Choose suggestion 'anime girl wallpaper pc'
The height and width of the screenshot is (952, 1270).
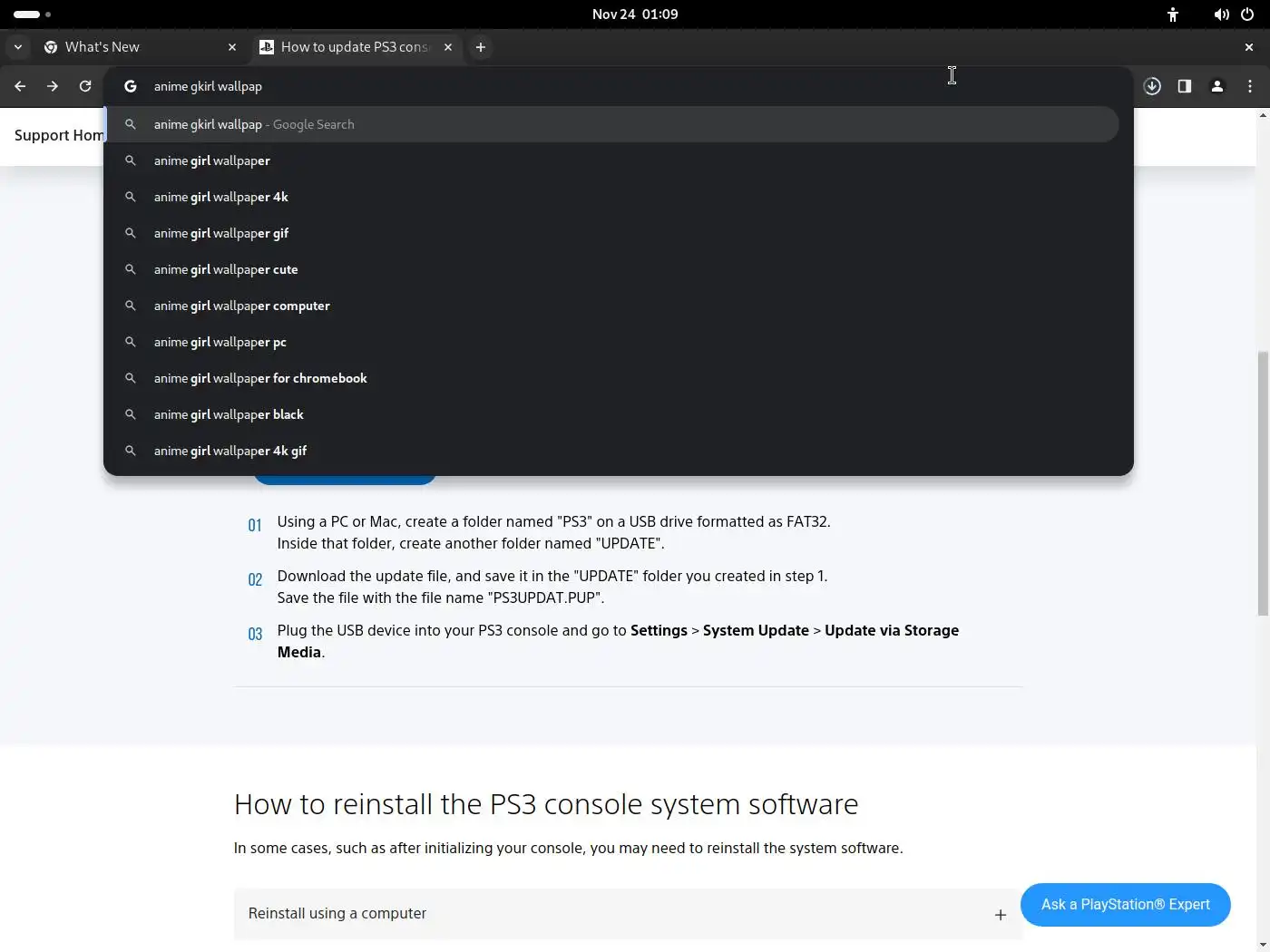tap(612, 342)
